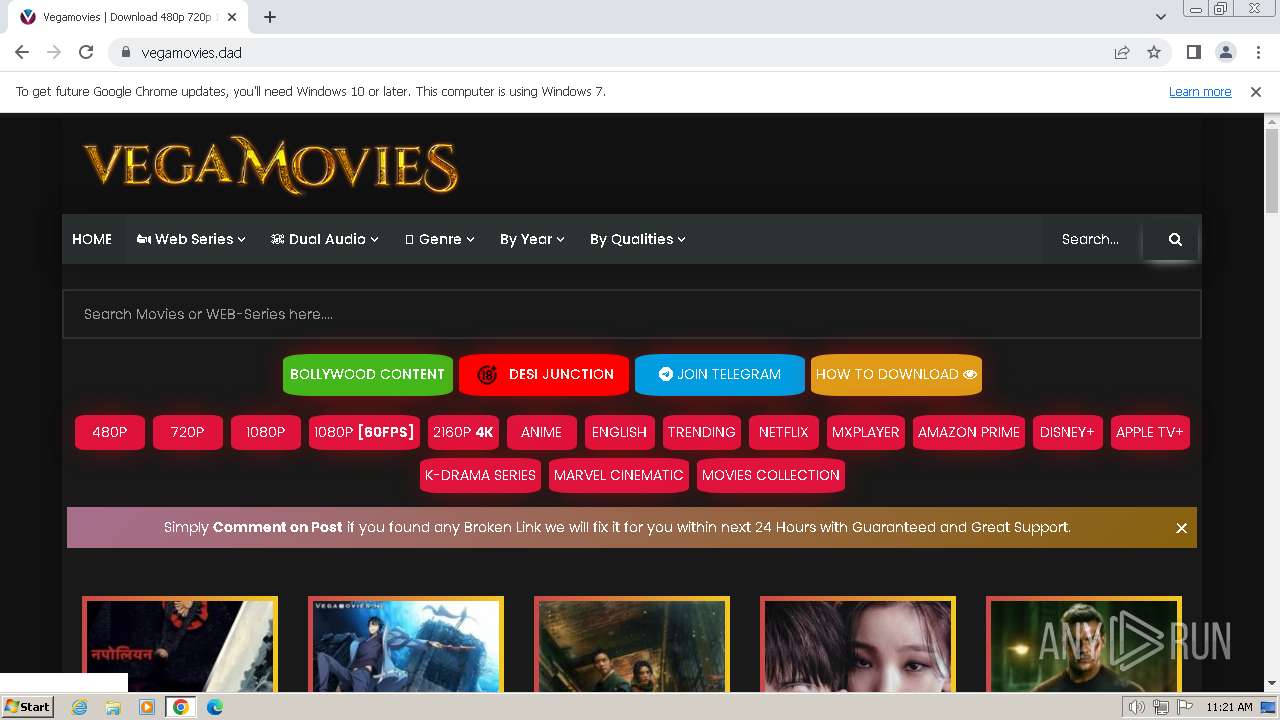Open the volume speaker tray icon
The height and width of the screenshot is (720, 1280).
pyautogui.click(x=1136, y=707)
